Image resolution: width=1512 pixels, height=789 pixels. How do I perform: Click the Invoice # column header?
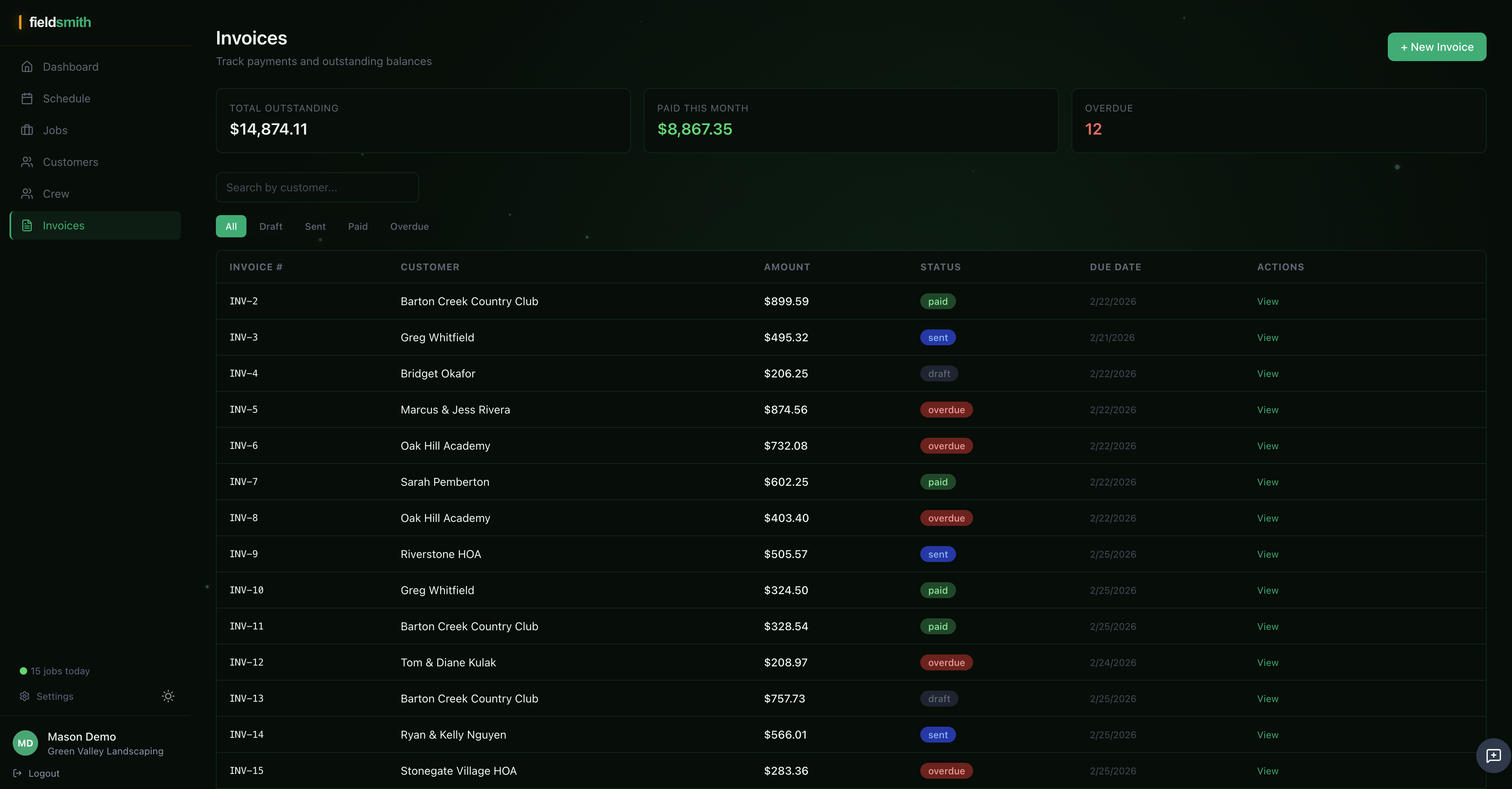(x=256, y=267)
